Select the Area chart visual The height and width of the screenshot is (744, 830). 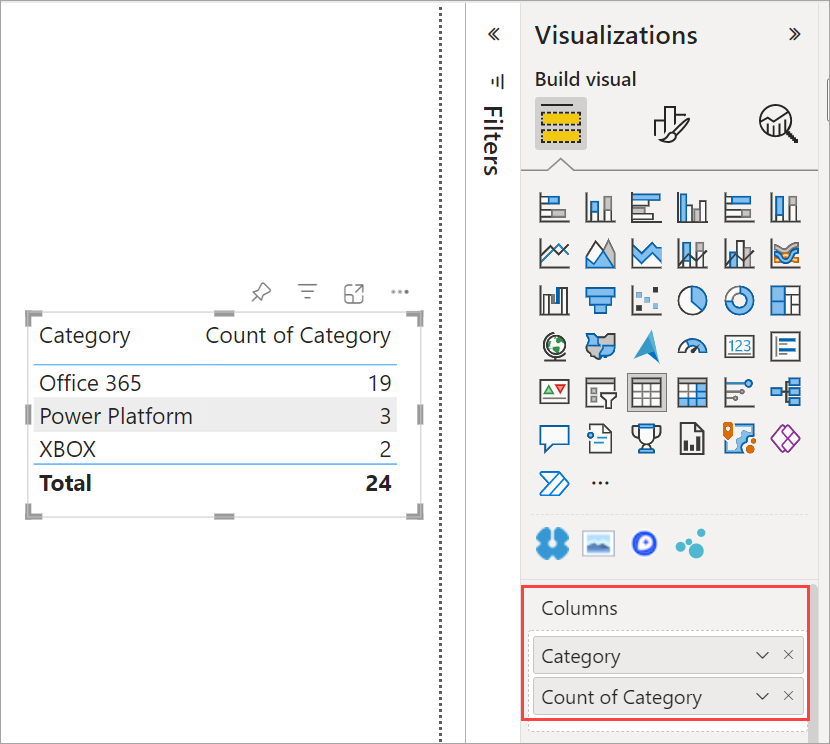click(x=600, y=253)
